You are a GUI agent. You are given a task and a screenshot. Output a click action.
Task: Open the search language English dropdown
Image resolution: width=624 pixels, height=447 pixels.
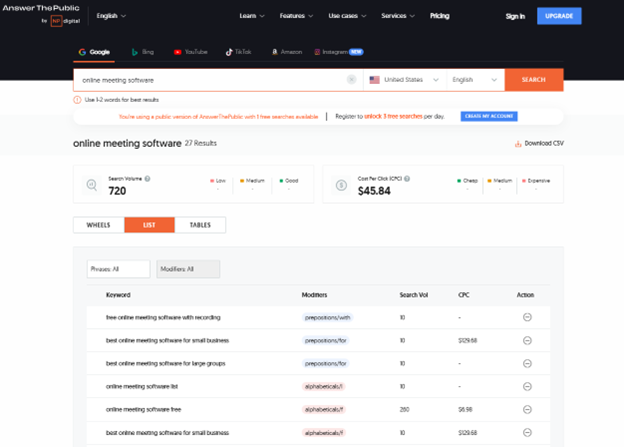[475, 80]
